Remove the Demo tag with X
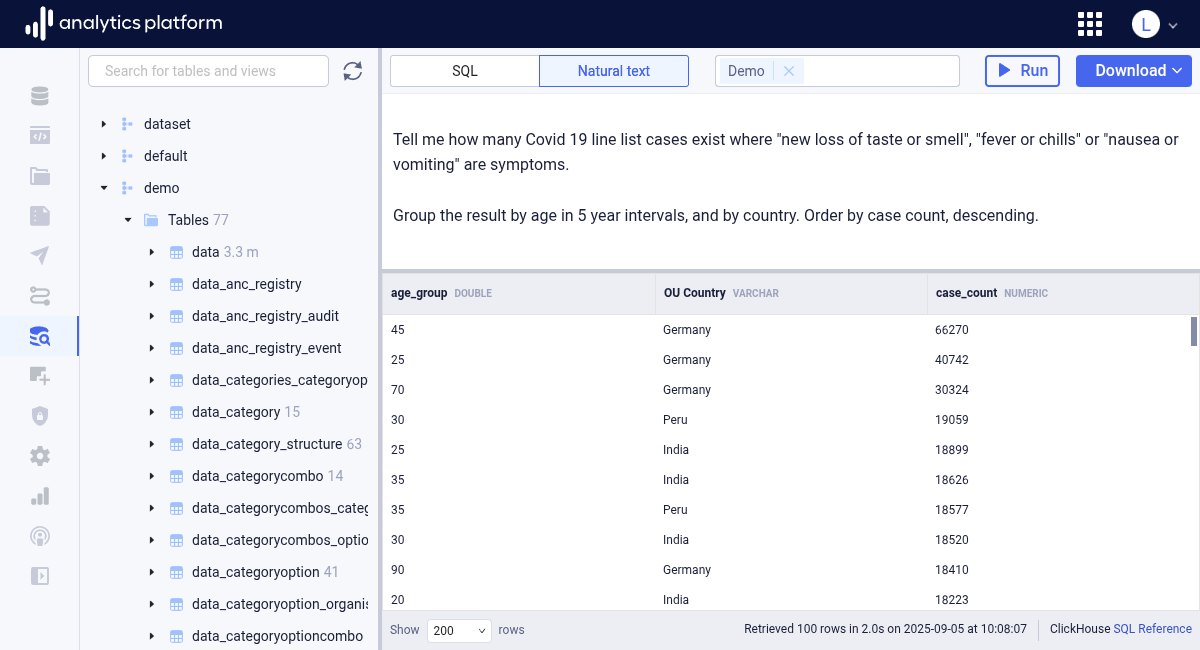Screen dimensions: 1200x650 (789, 71)
